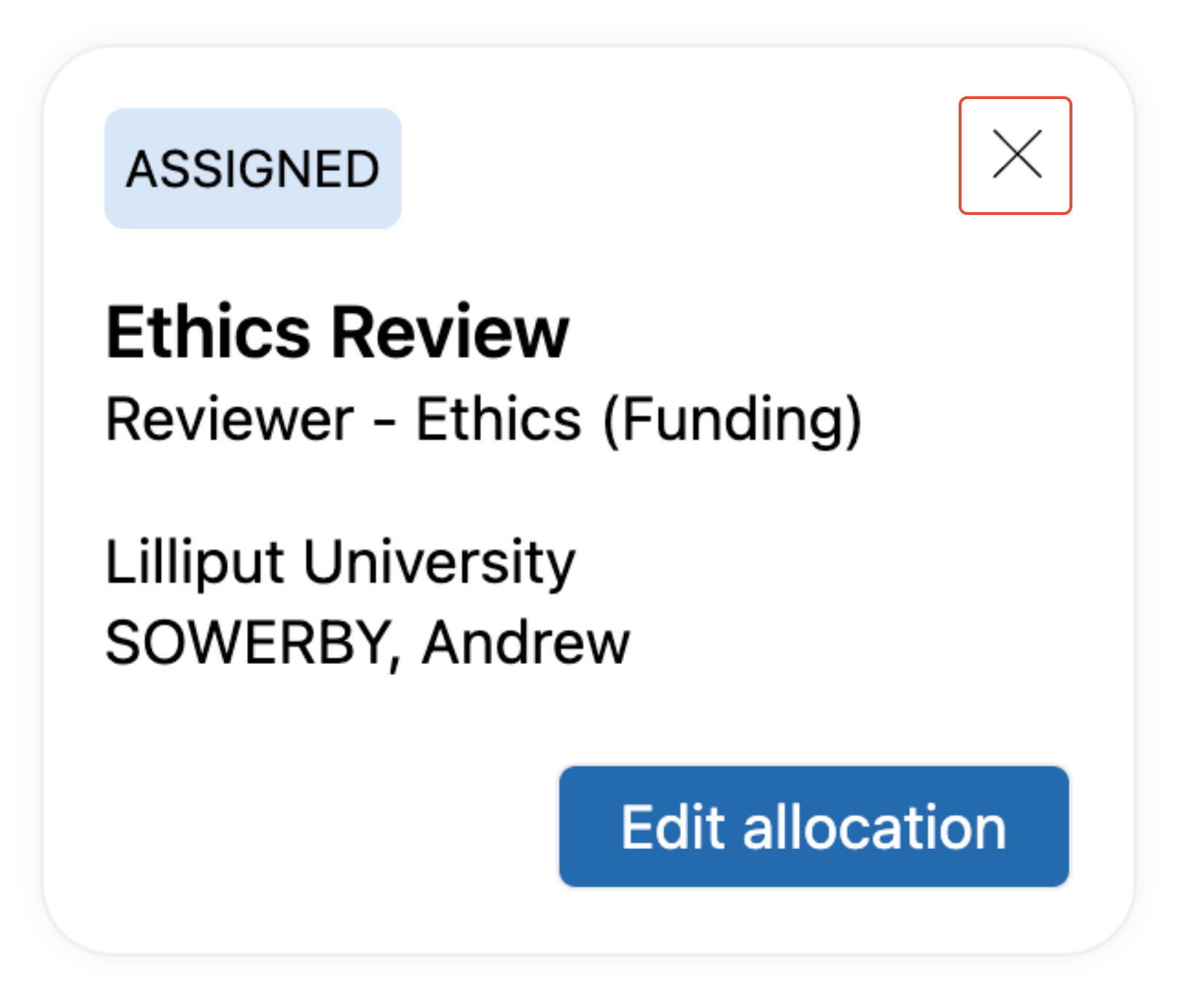The image size is (1181, 1008).
Task: Dismiss the allocation card with the X
Action: 1015,155
